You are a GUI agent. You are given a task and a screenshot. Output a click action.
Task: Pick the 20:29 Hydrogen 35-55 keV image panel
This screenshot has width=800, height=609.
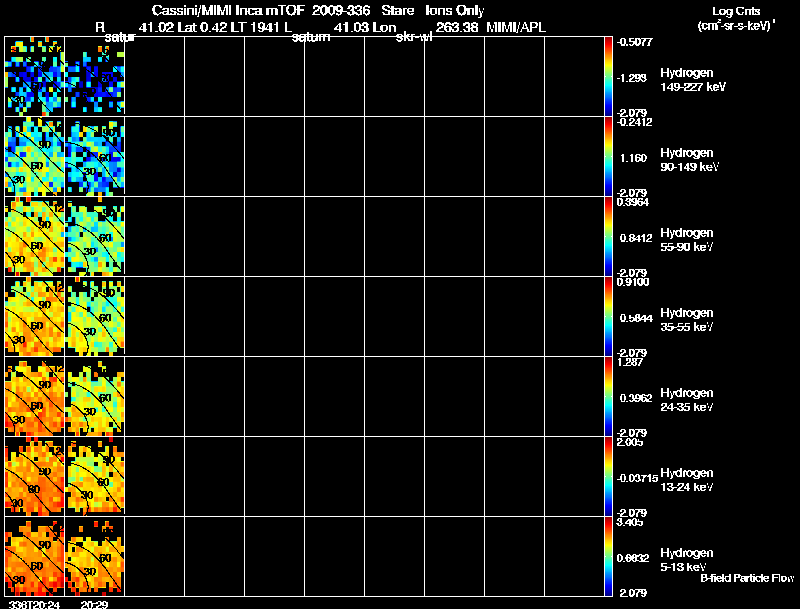(95, 316)
